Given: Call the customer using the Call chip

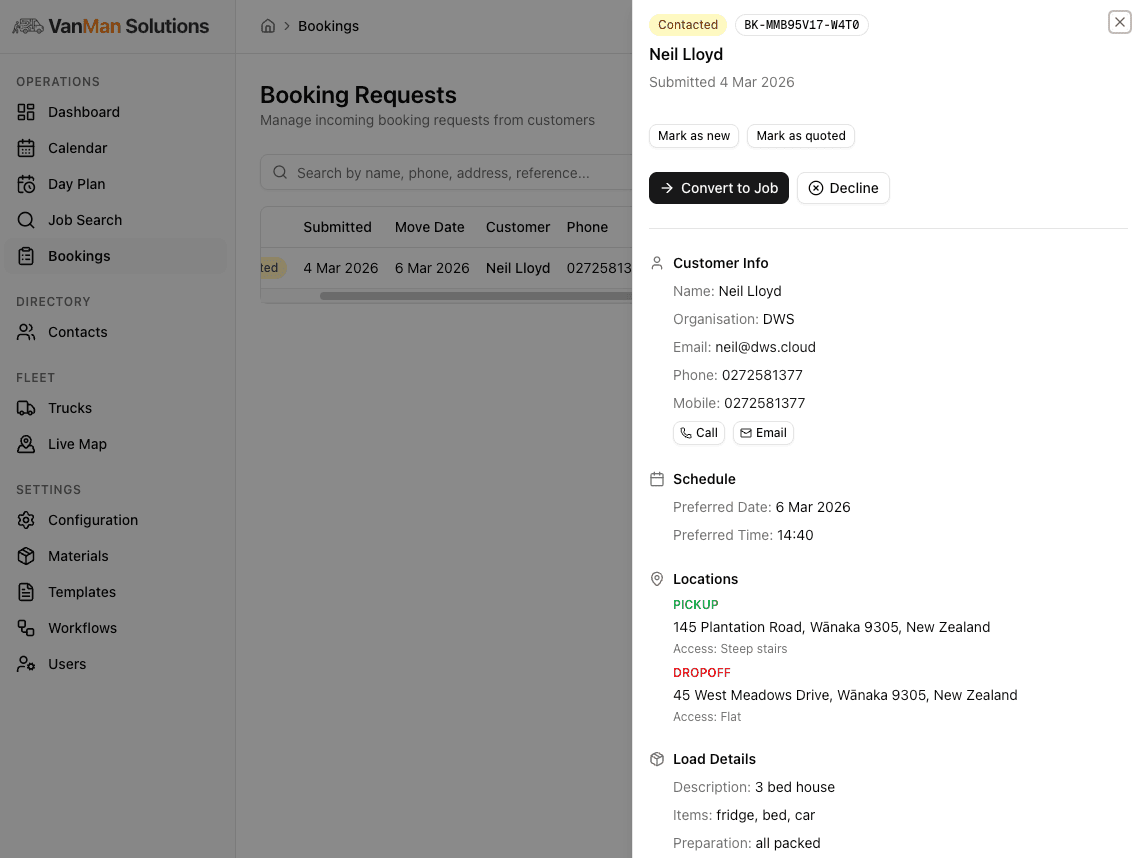Looking at the screenshot, I should (x=698, y=432).
